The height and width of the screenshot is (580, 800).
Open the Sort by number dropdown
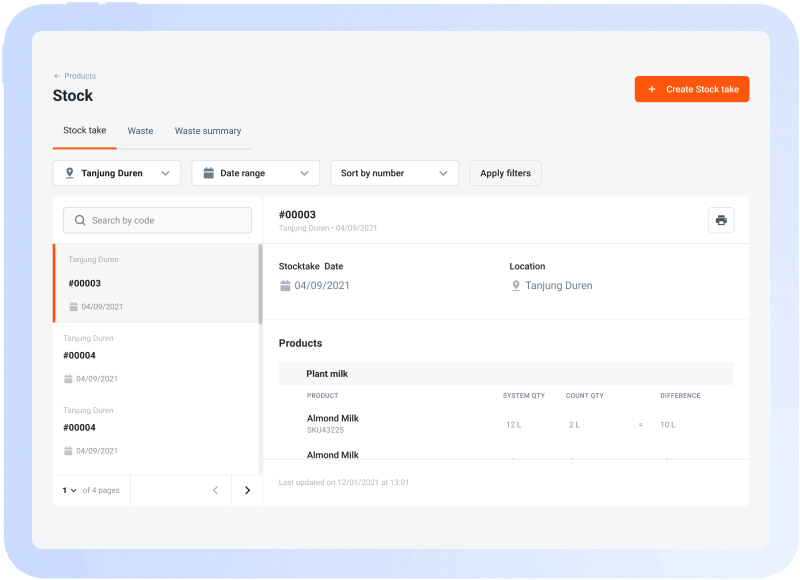click(x=394, y=172)
